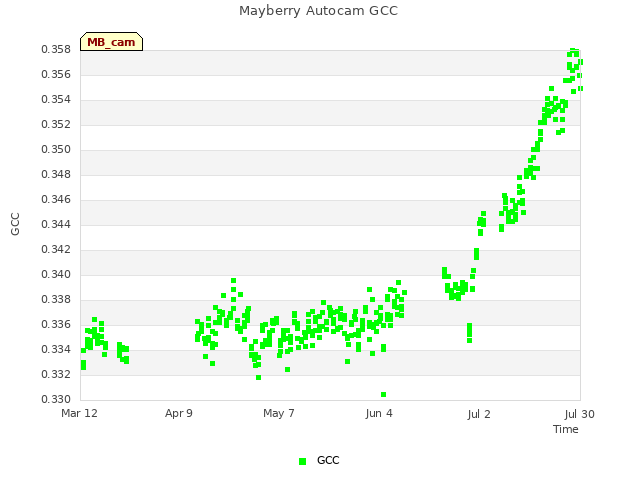Click the Jul 30 x-axis label
The width and height of the screenshot is (640, 480).
click(x=579, y=414)
